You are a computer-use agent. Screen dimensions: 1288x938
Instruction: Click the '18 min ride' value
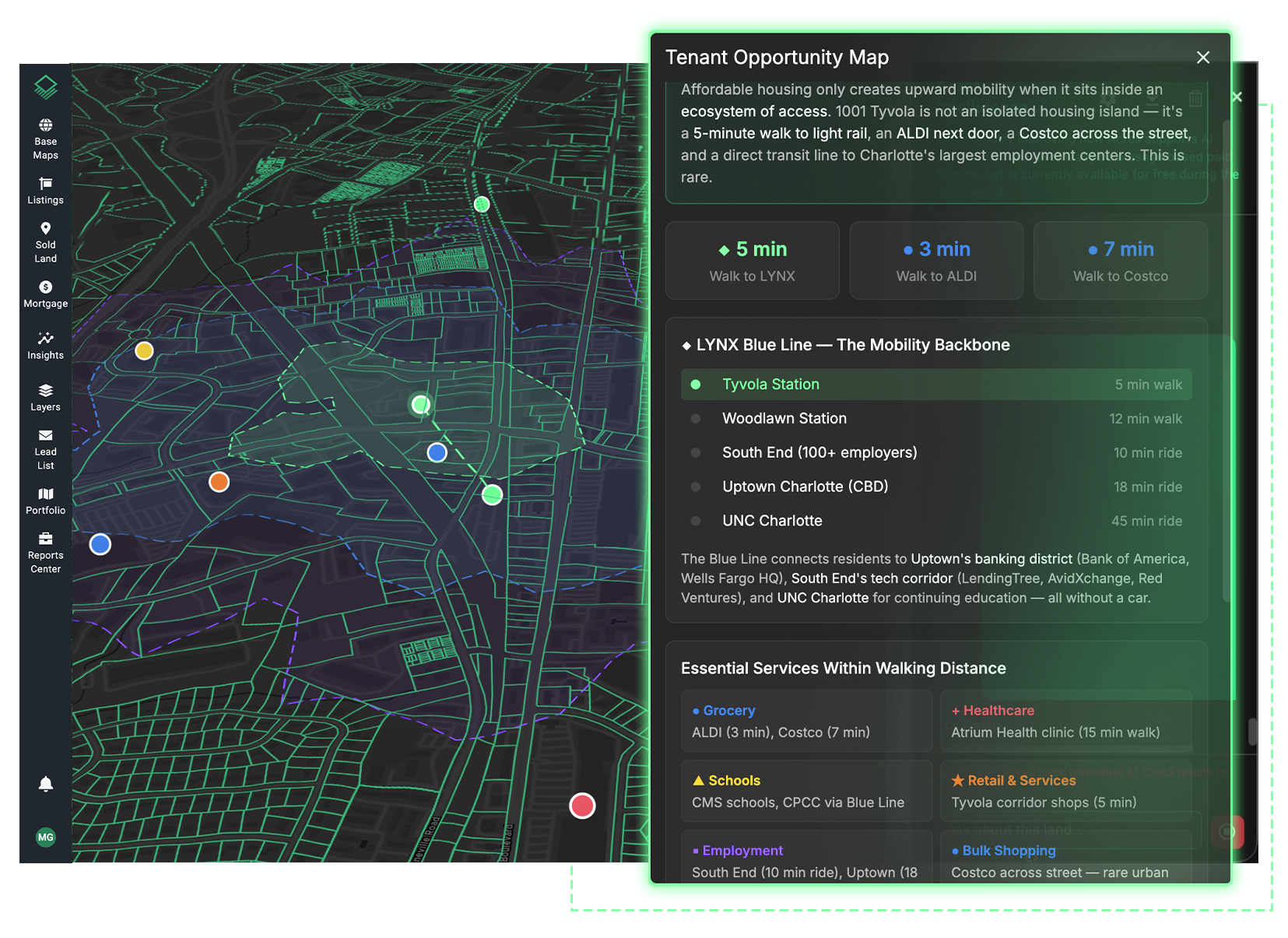pos(1148,487)
